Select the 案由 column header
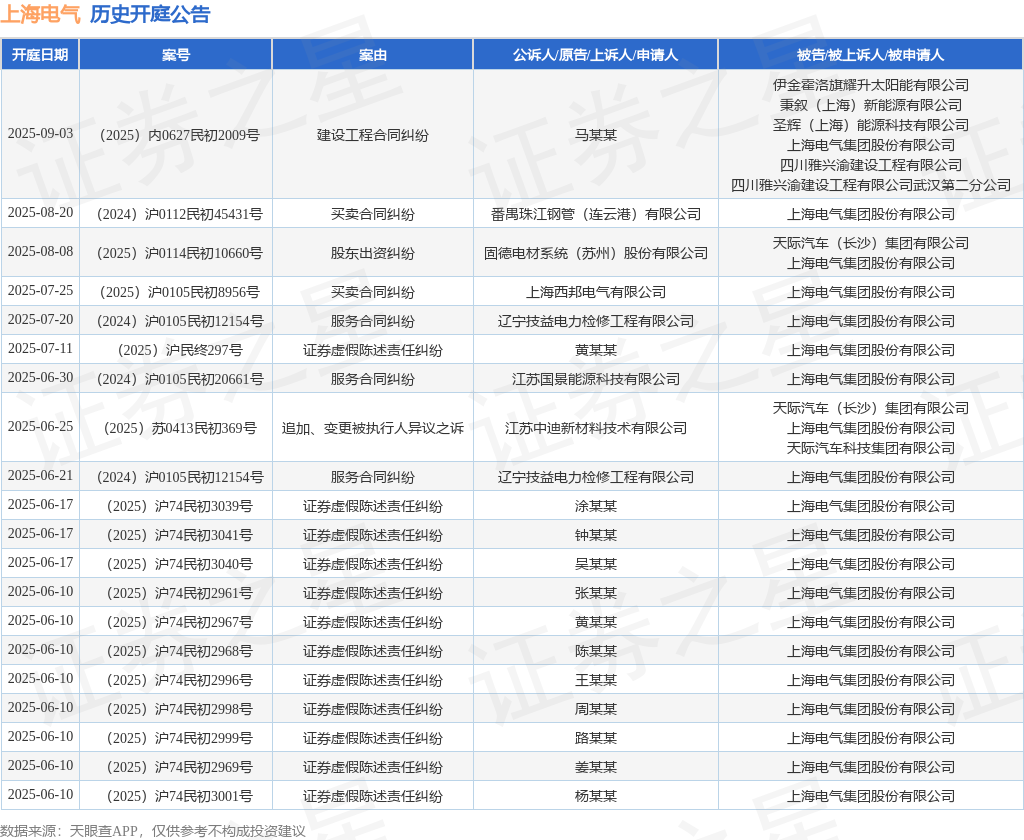Viewport: 1024px width, 840px height. (372, 55)
